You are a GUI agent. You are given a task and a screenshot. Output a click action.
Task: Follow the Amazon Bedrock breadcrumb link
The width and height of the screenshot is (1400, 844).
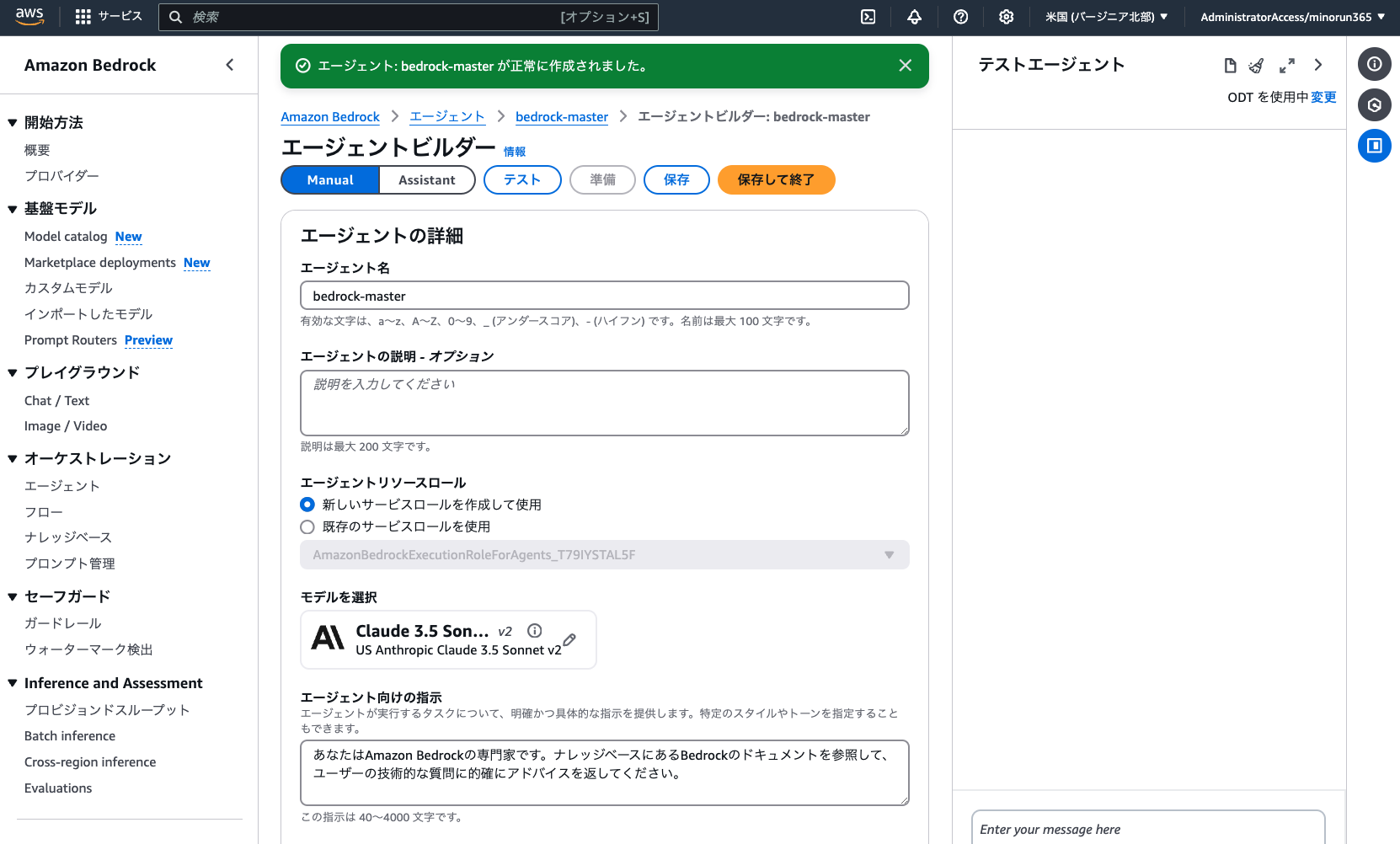click(330, 117)
